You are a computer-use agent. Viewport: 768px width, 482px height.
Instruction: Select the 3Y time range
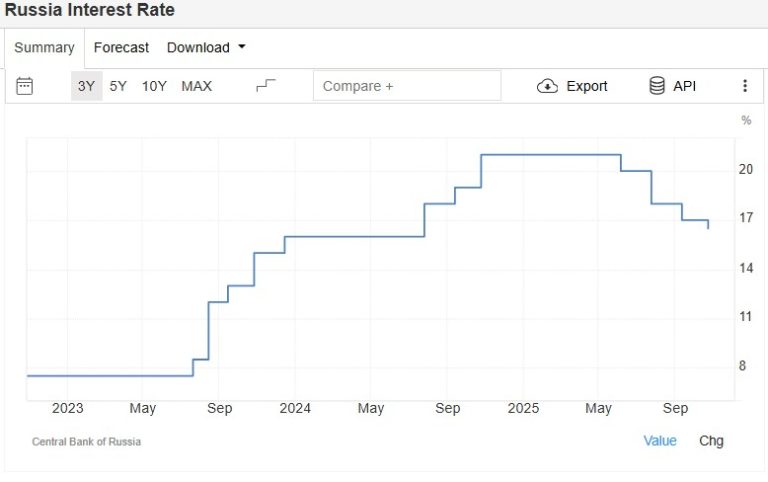tap(86, 86)
